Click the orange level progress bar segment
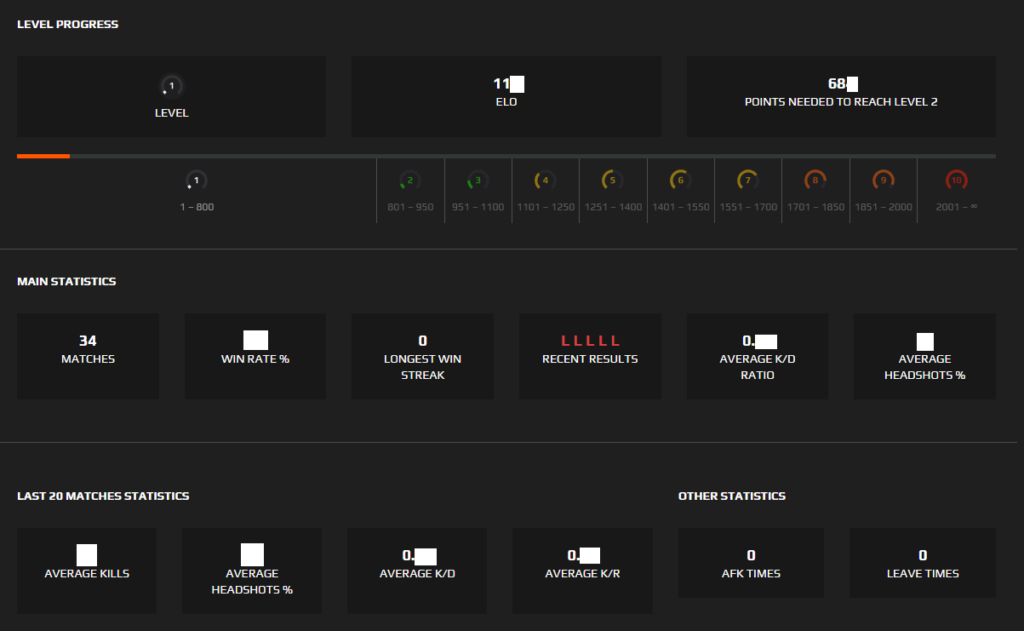1024x631 pixels. coord(44,156)
